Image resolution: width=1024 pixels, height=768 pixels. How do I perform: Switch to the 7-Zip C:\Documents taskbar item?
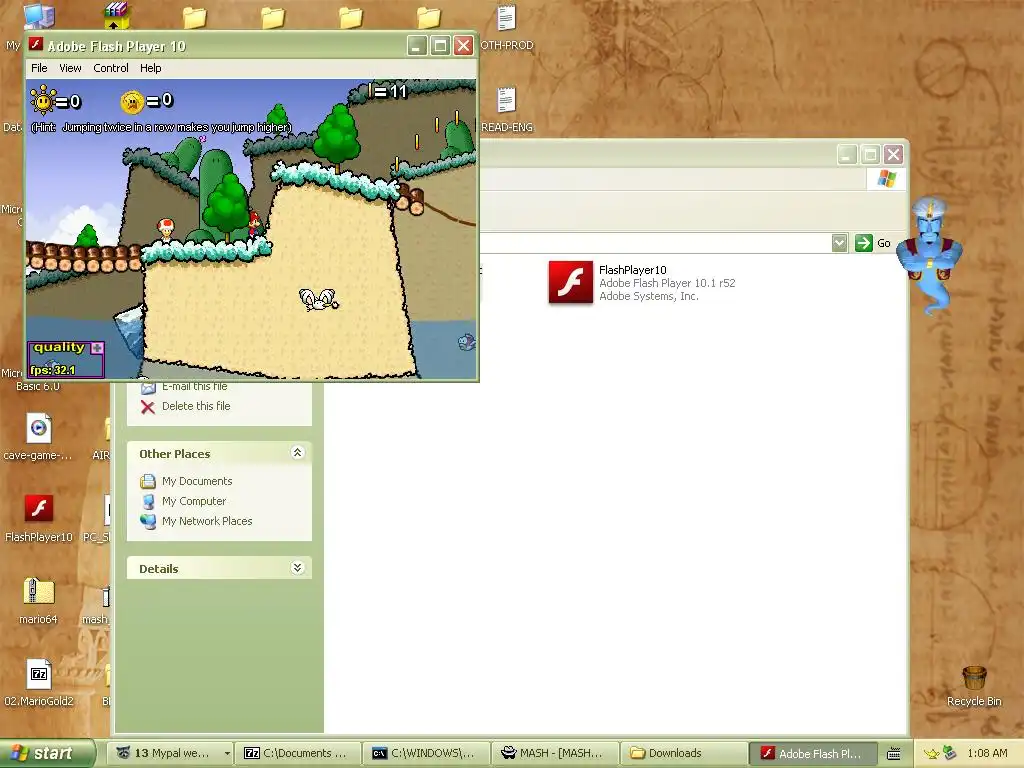click(x=298, y=753)
